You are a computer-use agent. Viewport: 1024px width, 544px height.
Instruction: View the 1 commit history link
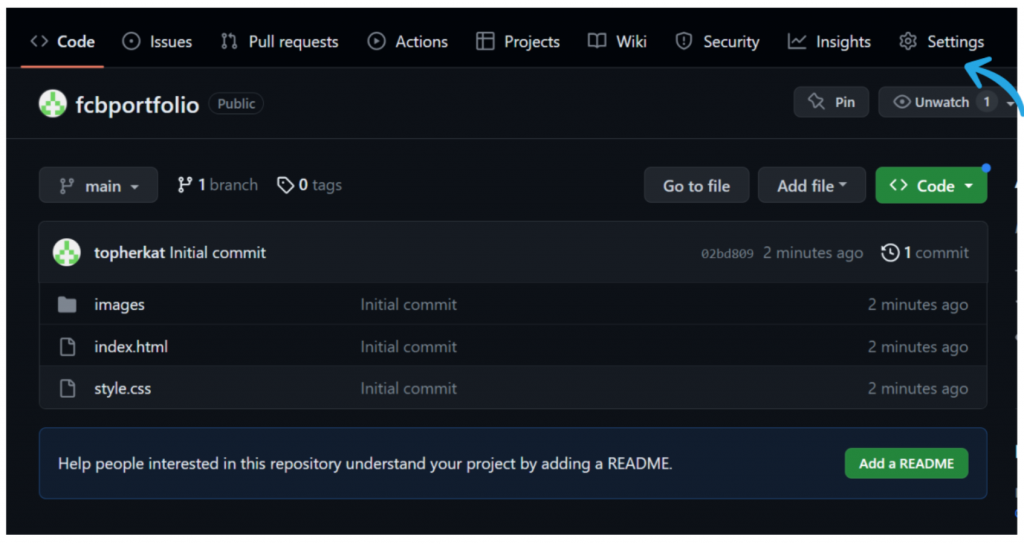coord(925,253)
